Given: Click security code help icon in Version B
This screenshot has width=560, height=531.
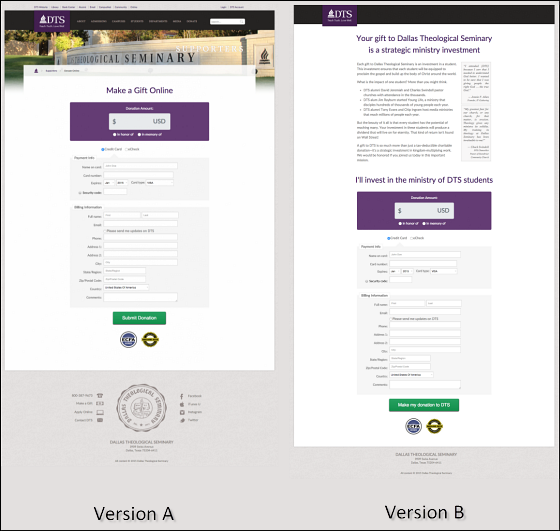Looking at the screenshot, I should tap(366, 281).
